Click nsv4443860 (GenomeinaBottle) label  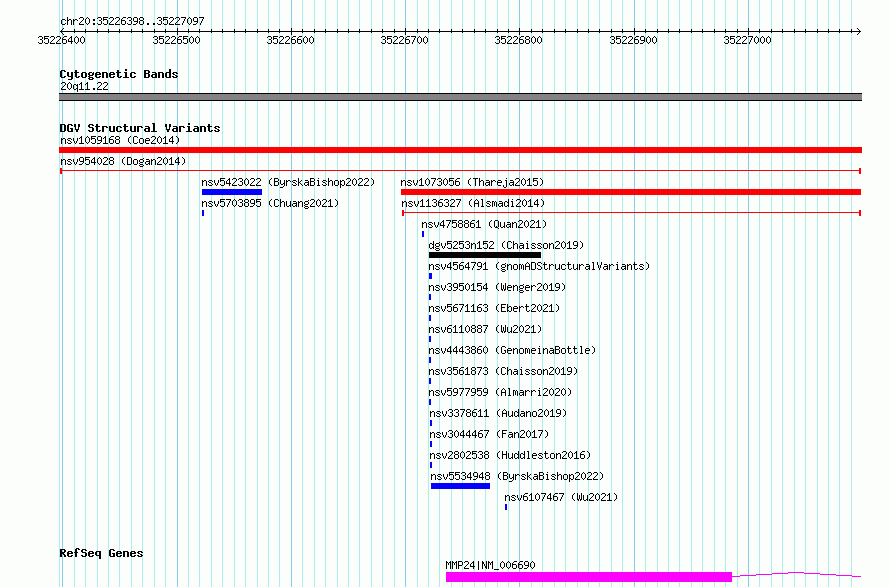pyautogui.click(x=513, y=350)
